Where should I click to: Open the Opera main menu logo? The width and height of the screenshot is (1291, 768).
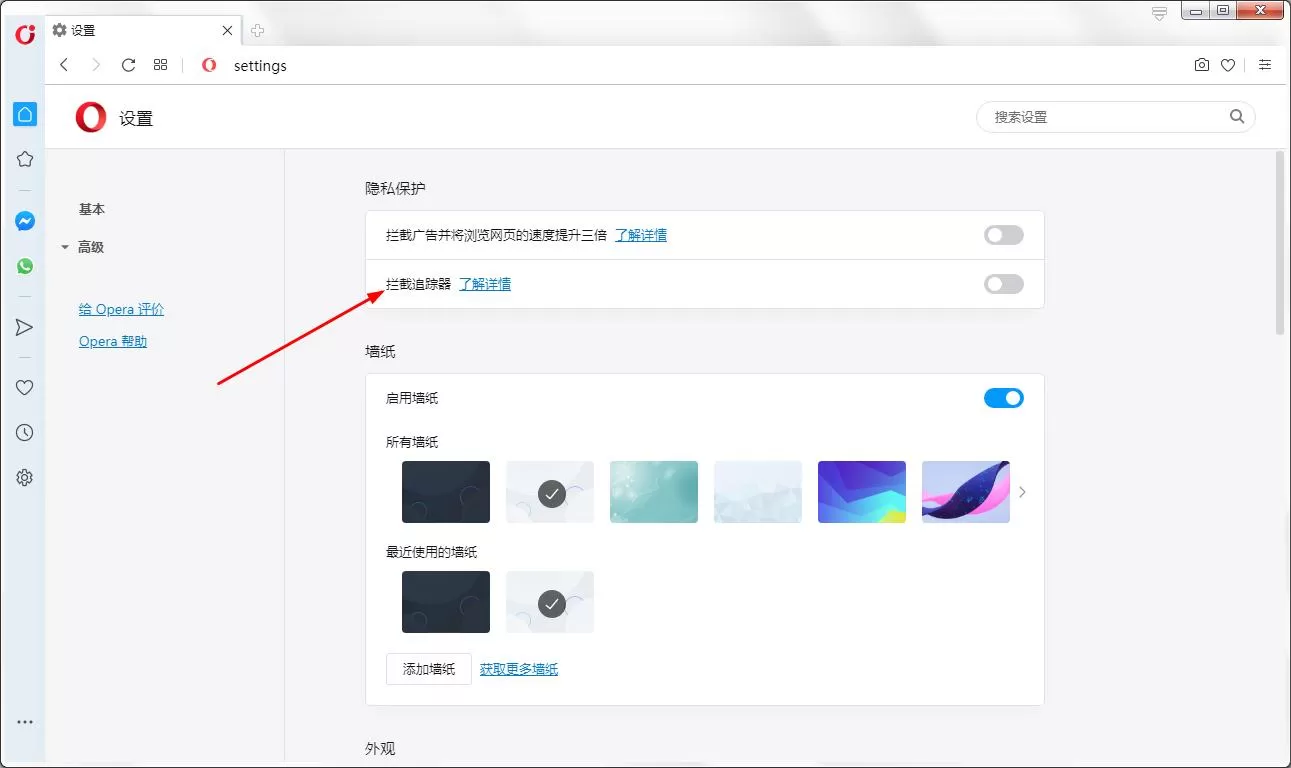click(25, 34)
